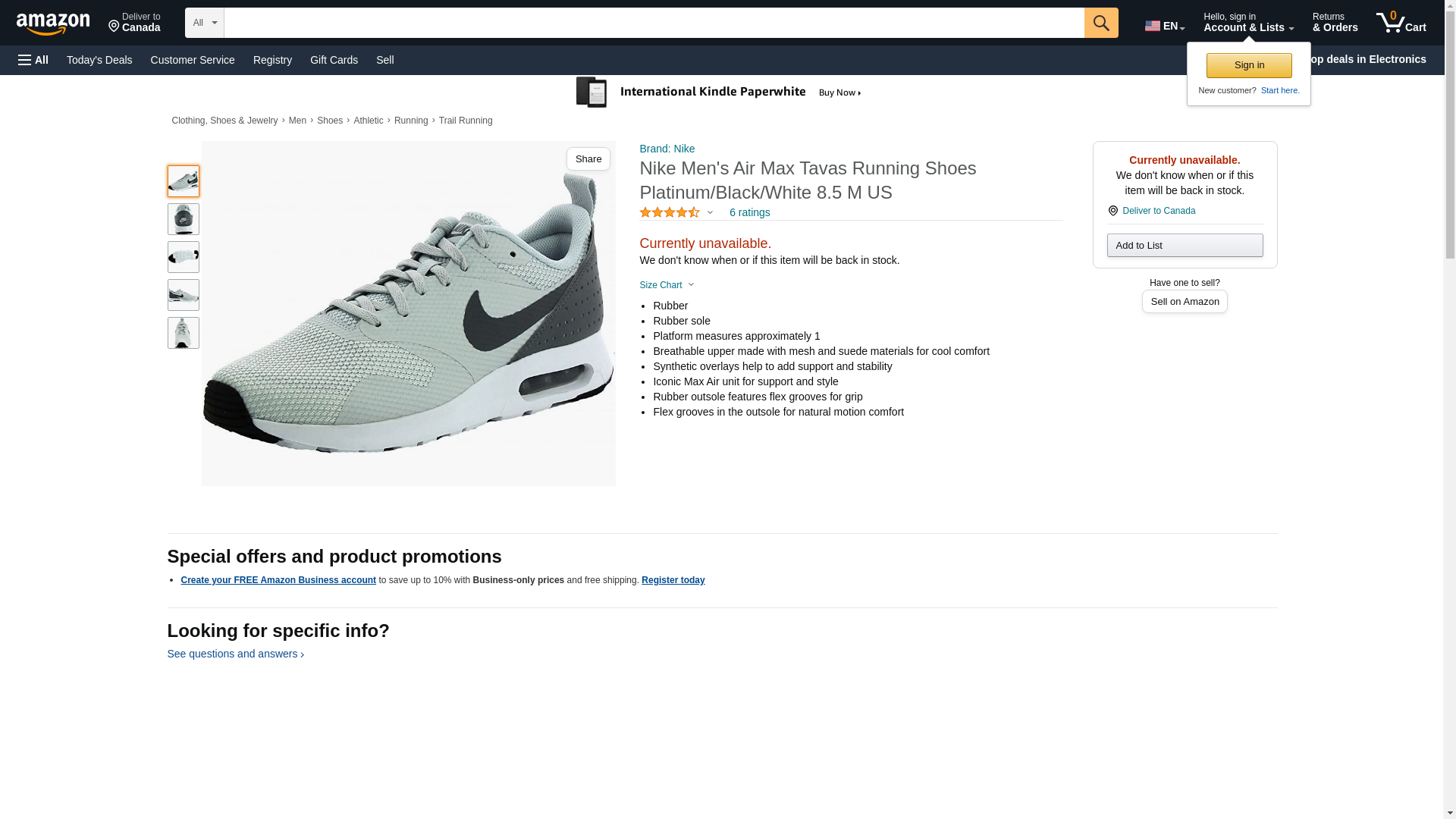
Task: Click the Amazon logo
Action: click(x=53, y=24)
